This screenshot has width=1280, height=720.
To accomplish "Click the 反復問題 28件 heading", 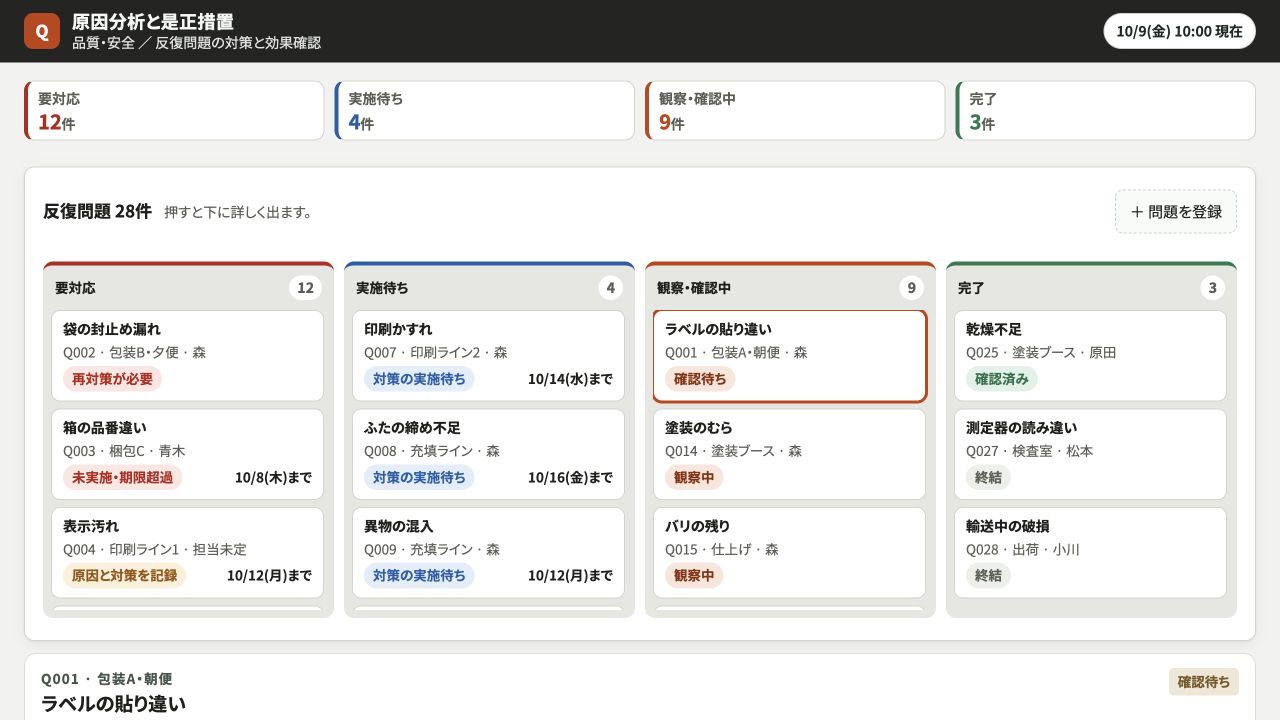I will tap(97, 211).
